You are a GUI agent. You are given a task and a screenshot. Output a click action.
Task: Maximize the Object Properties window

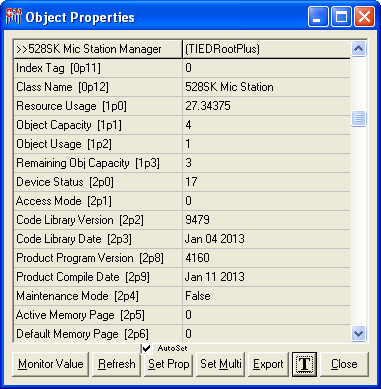341,17
